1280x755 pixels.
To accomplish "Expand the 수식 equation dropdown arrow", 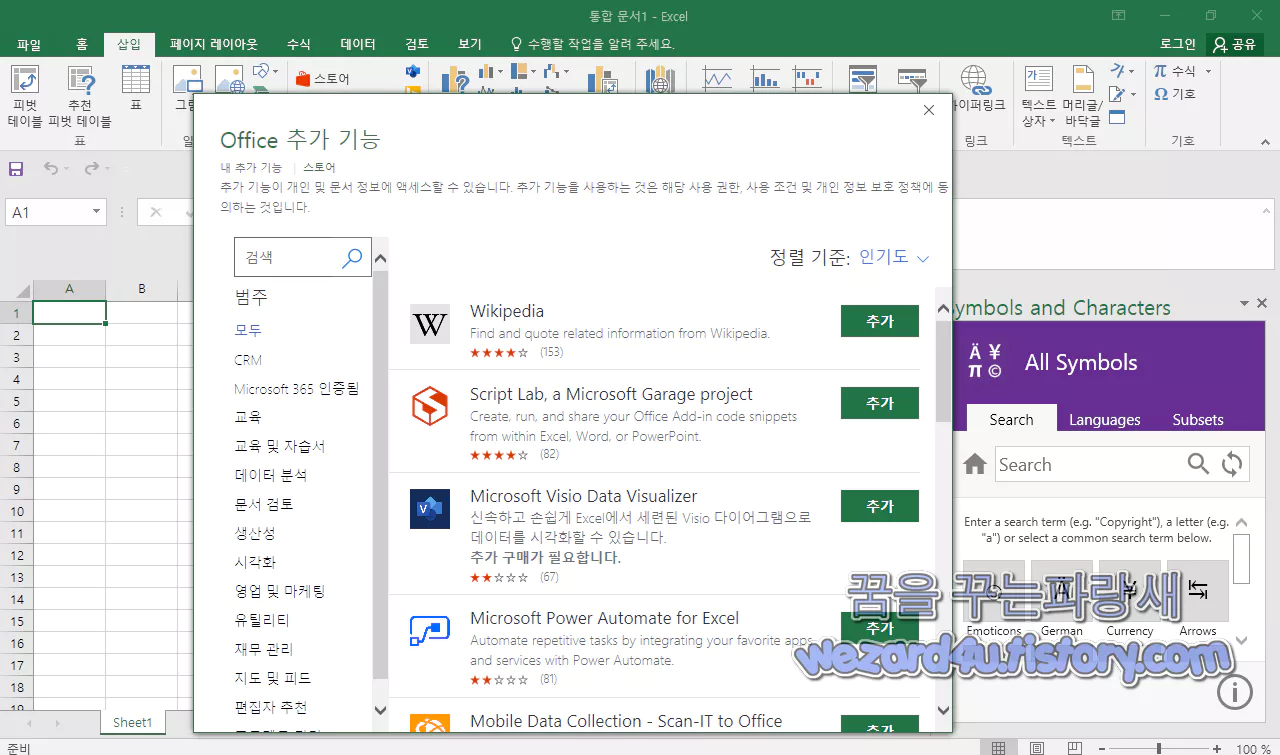I will tap(1208, 71).
